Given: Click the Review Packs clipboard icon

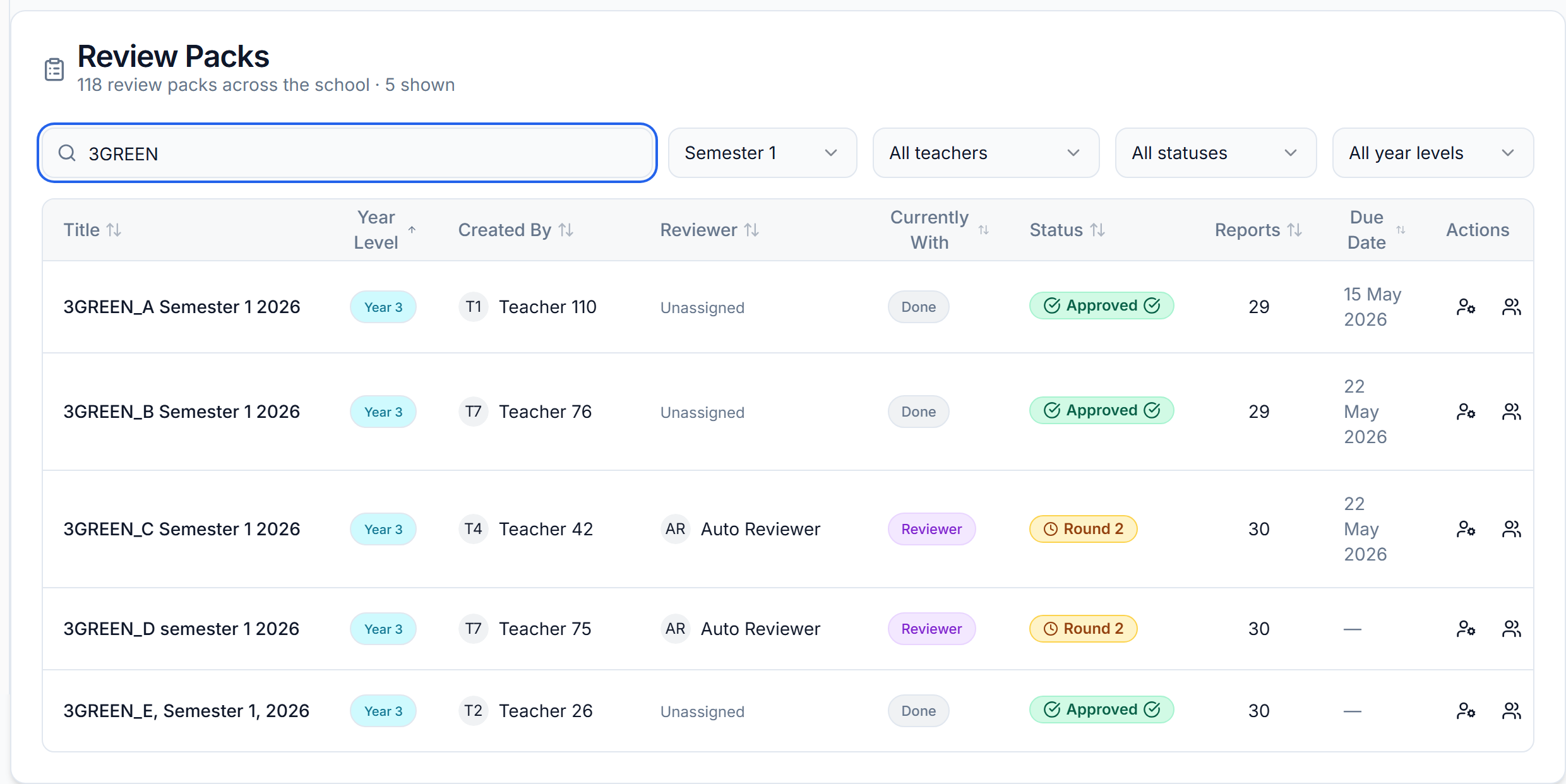Looking at the screenshot, I should (x=54, y=69).
